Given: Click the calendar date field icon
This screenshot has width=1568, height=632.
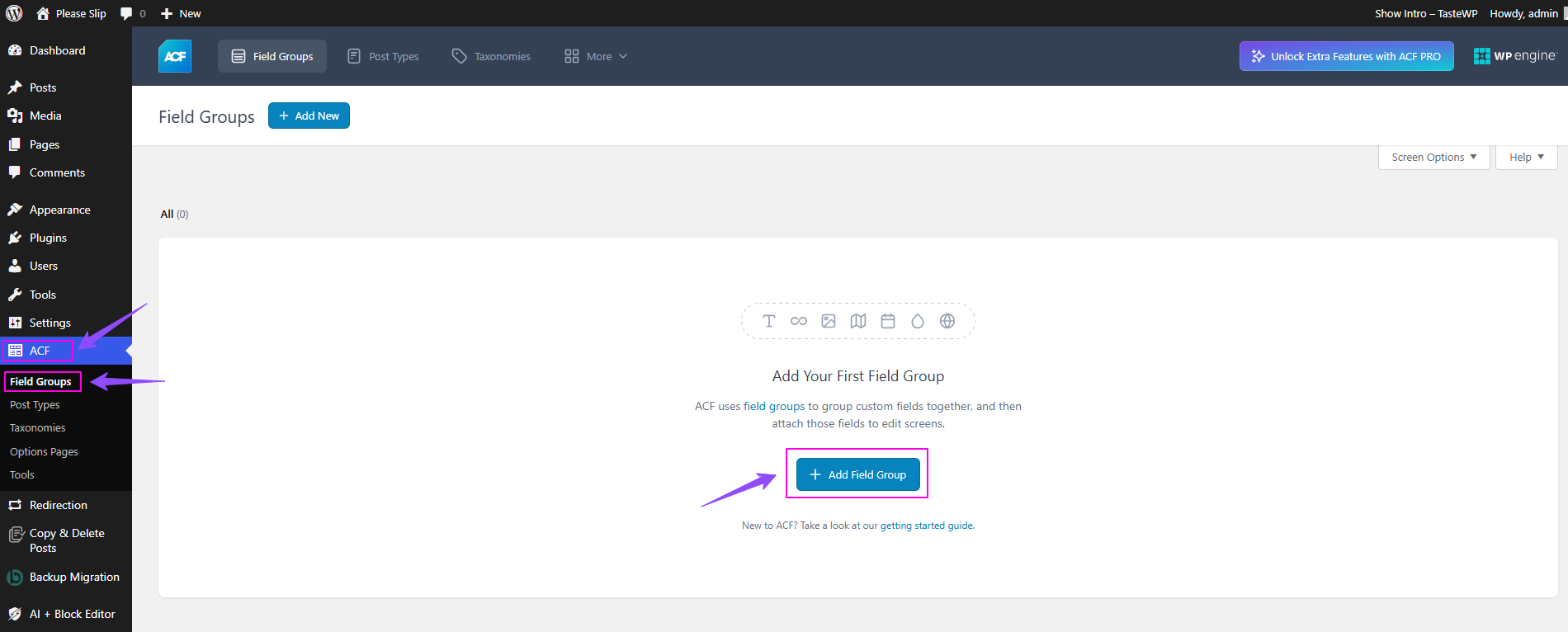Looking at the screenshot, I should 888,321.
